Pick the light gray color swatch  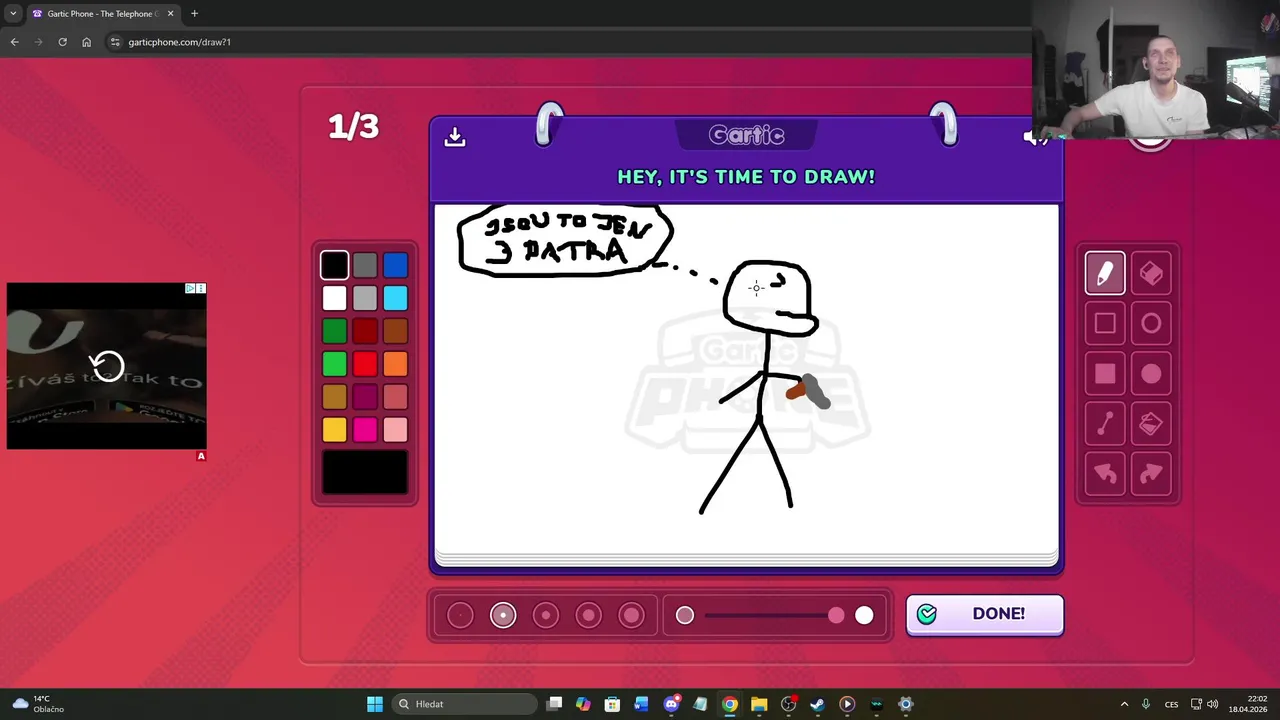point(365,298)
